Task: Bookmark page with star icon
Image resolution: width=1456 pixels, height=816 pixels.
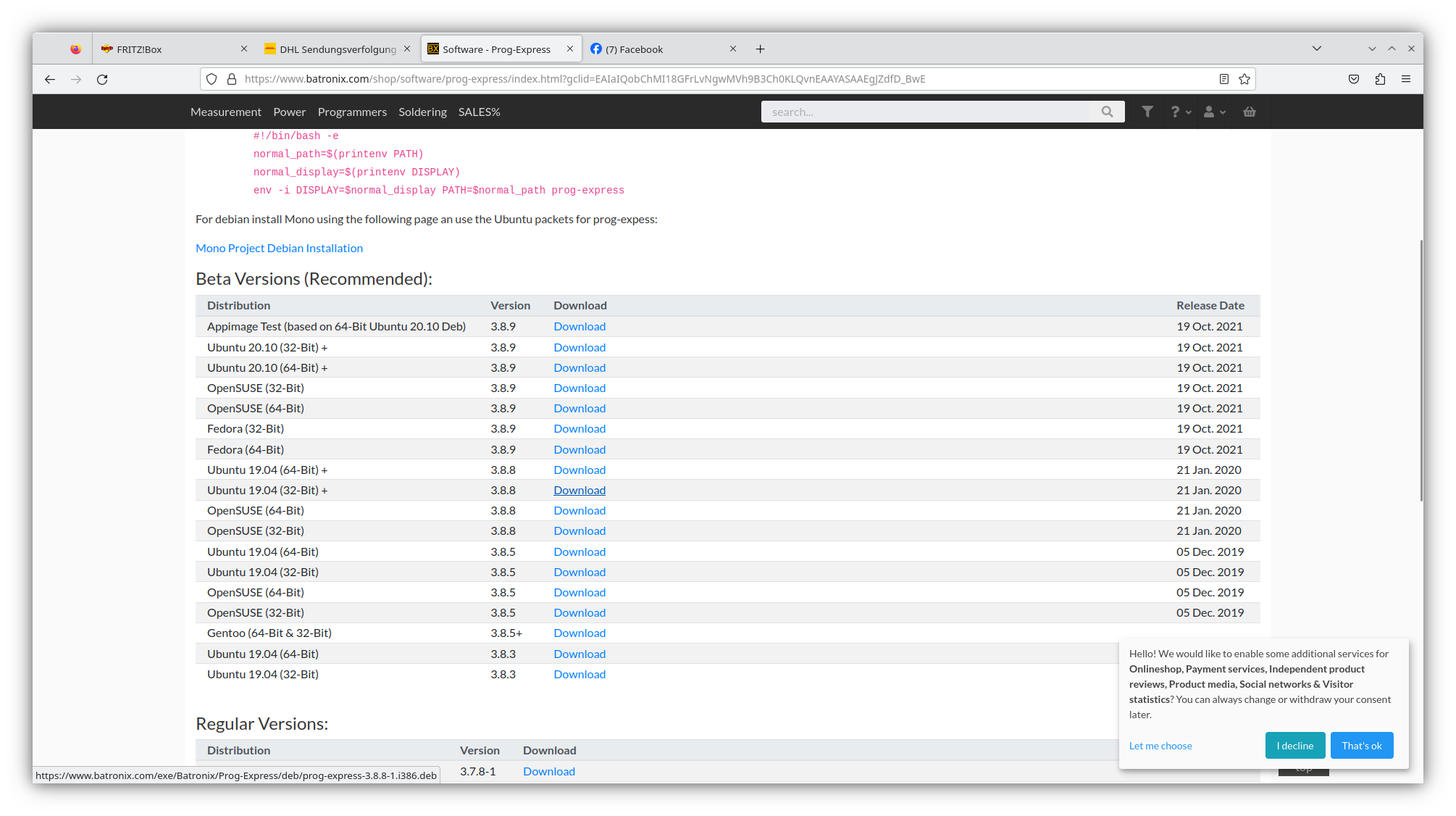Action: point(1244,80)
